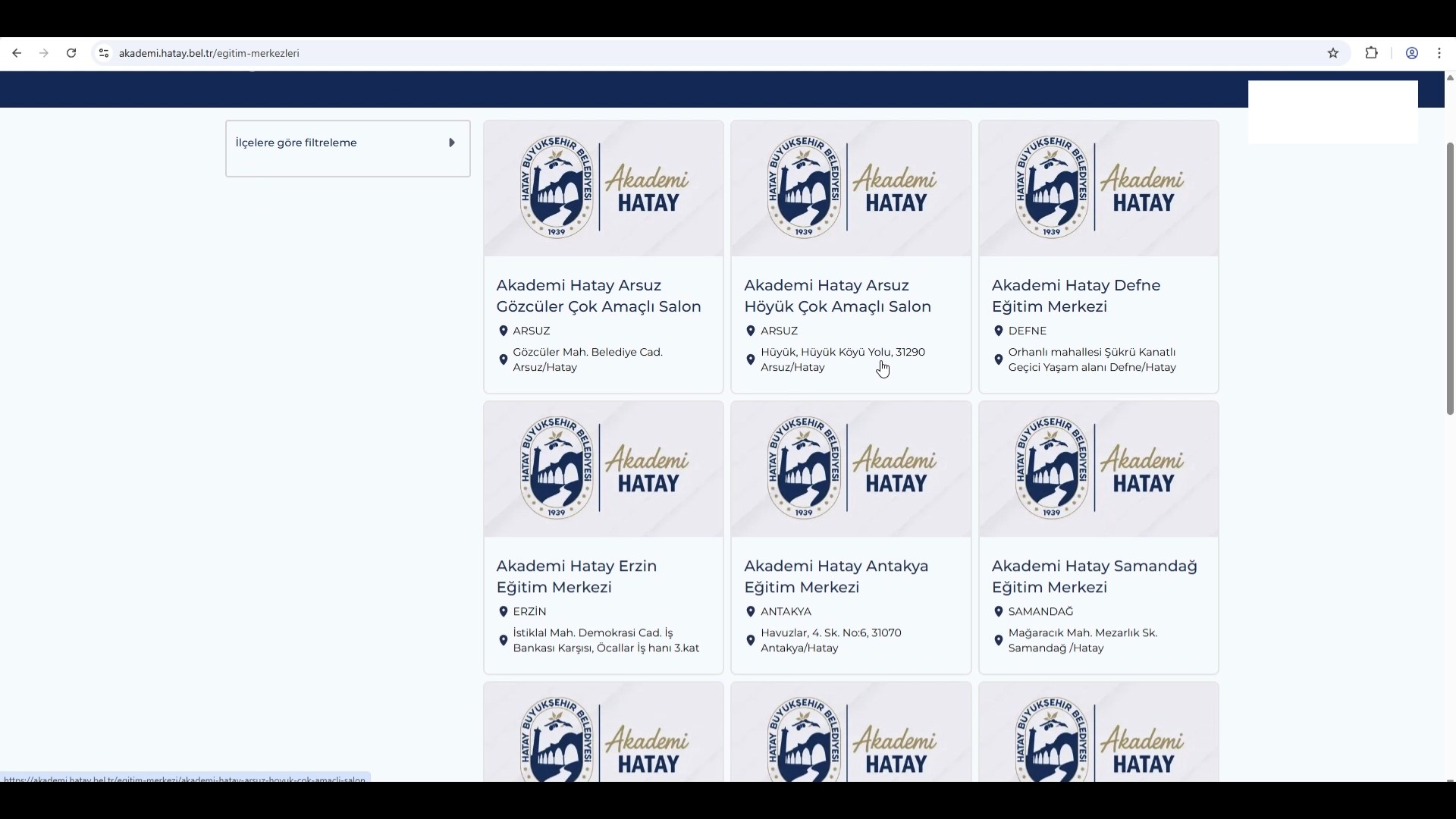Reload the current page
The image size is (1456, 819).
click(71, 53)
